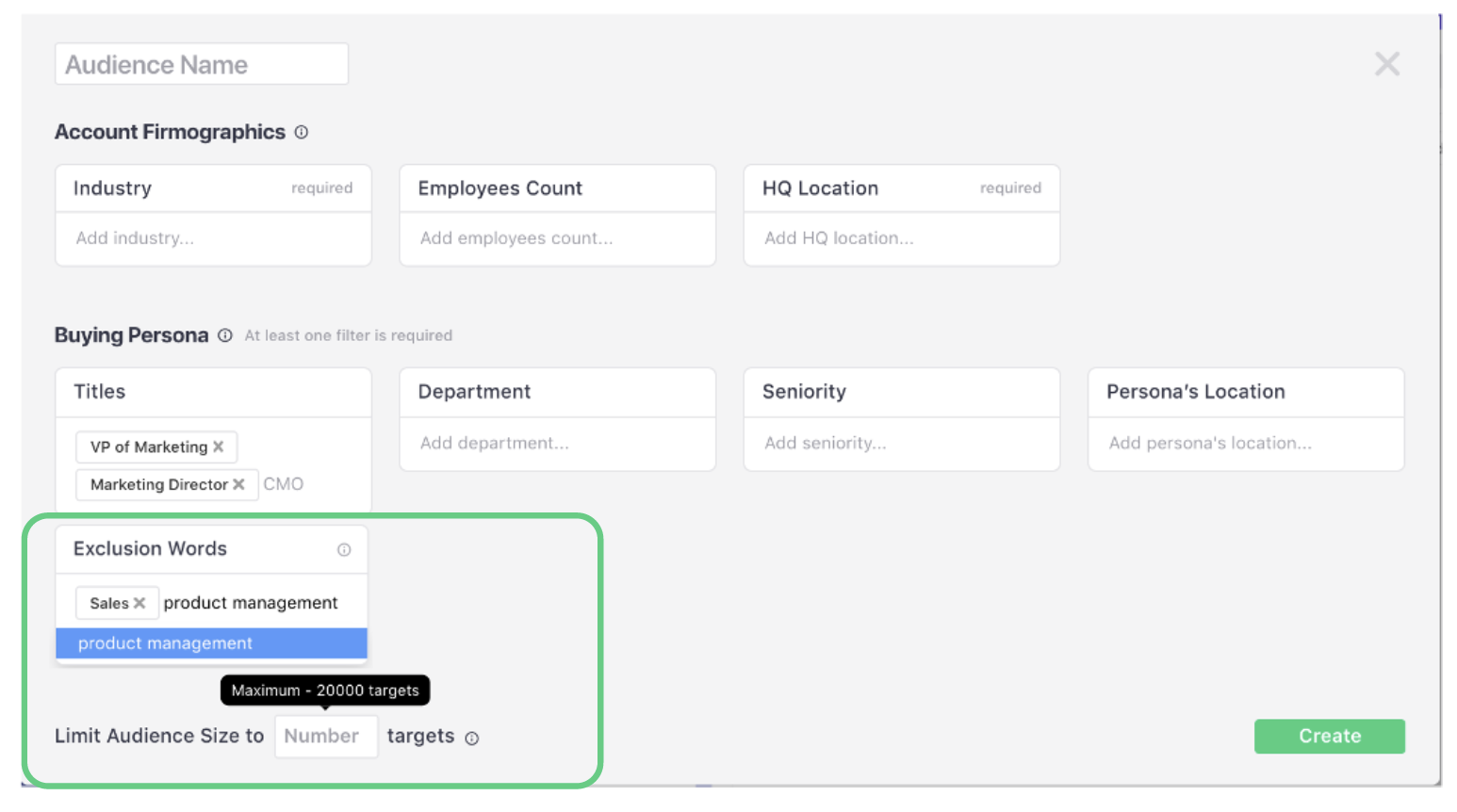Open the Add persona's location field
The image size is (1457, 812).
(x=1245, y=443)
